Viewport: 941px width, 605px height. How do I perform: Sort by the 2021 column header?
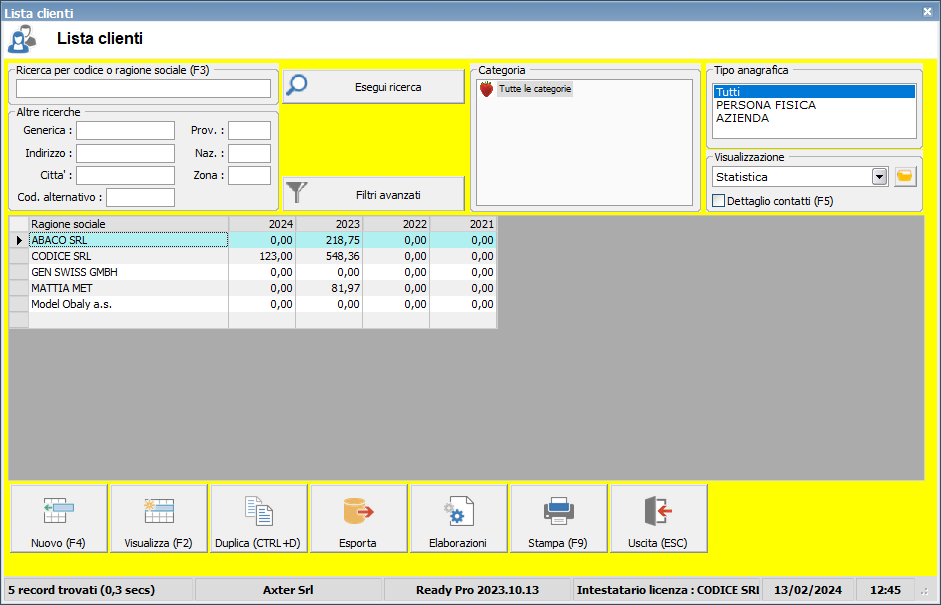point(463,224)
